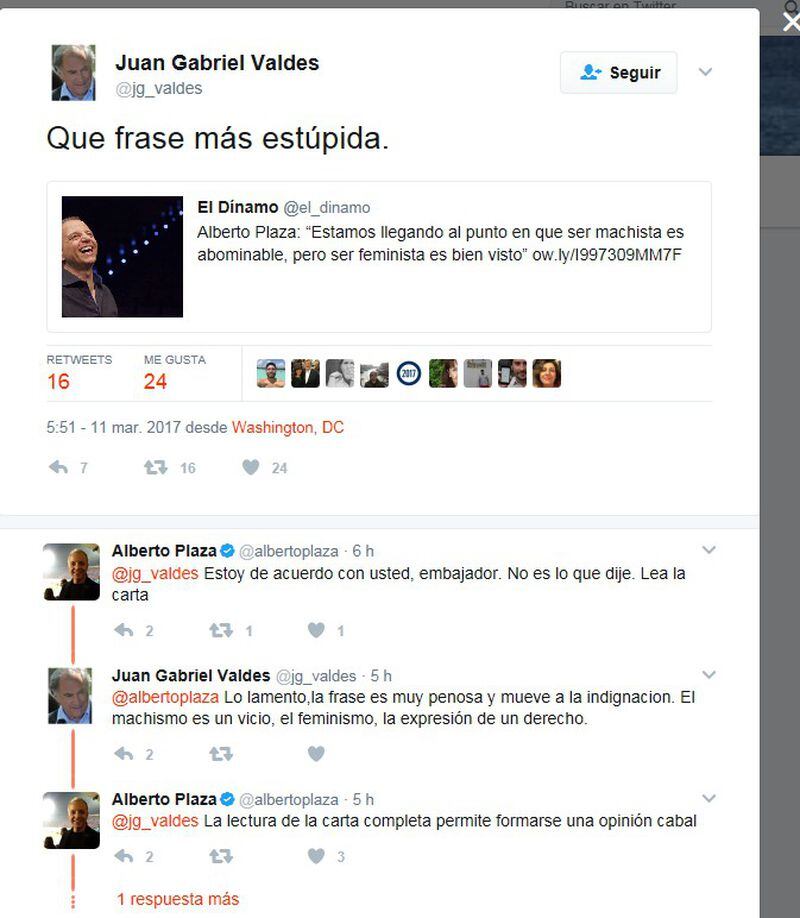This screenshot has width=800, height=918.
Task: Click reply icon on main tweet
Action: [59, 467]
